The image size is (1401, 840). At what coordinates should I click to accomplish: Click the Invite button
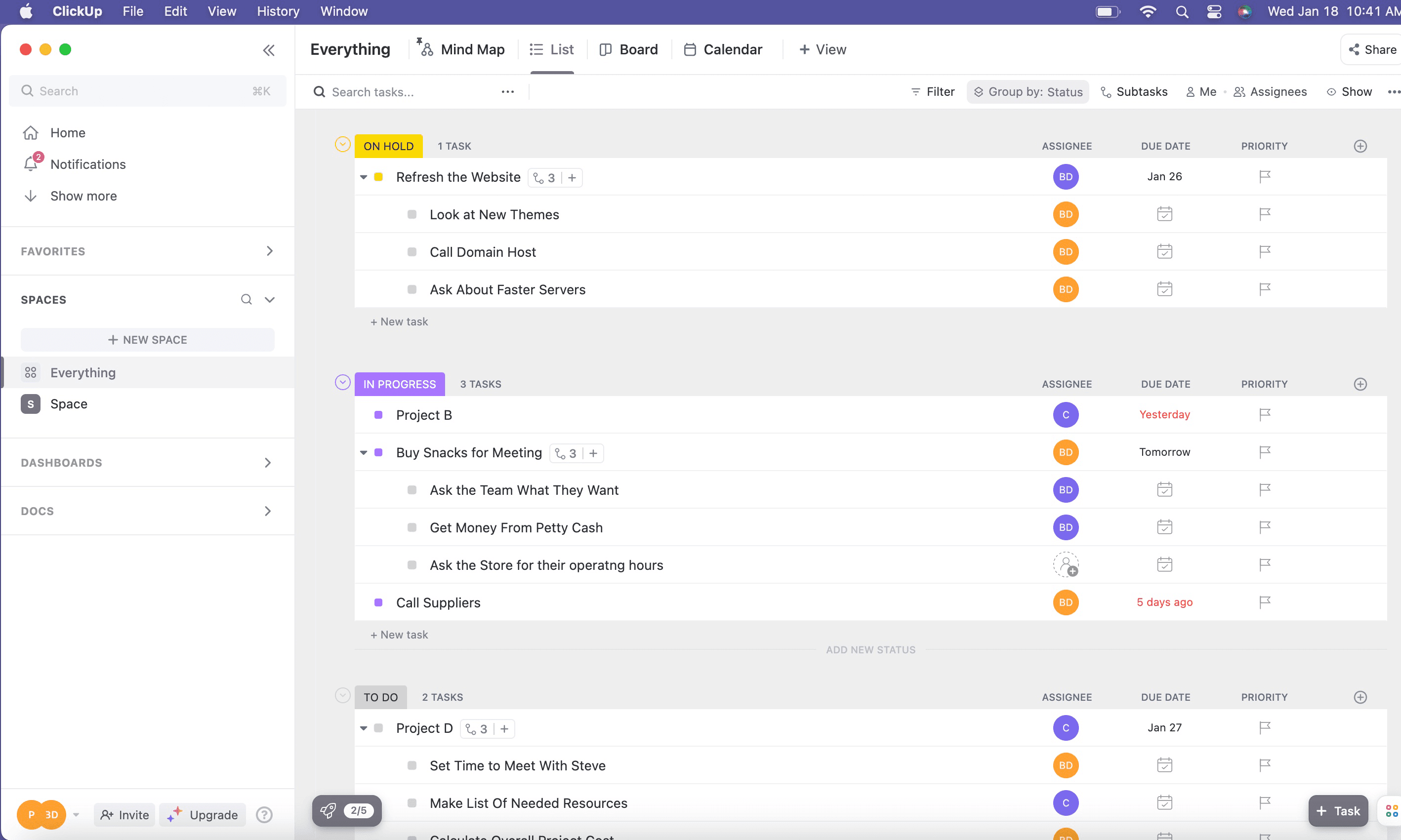(x=124, y=814)
